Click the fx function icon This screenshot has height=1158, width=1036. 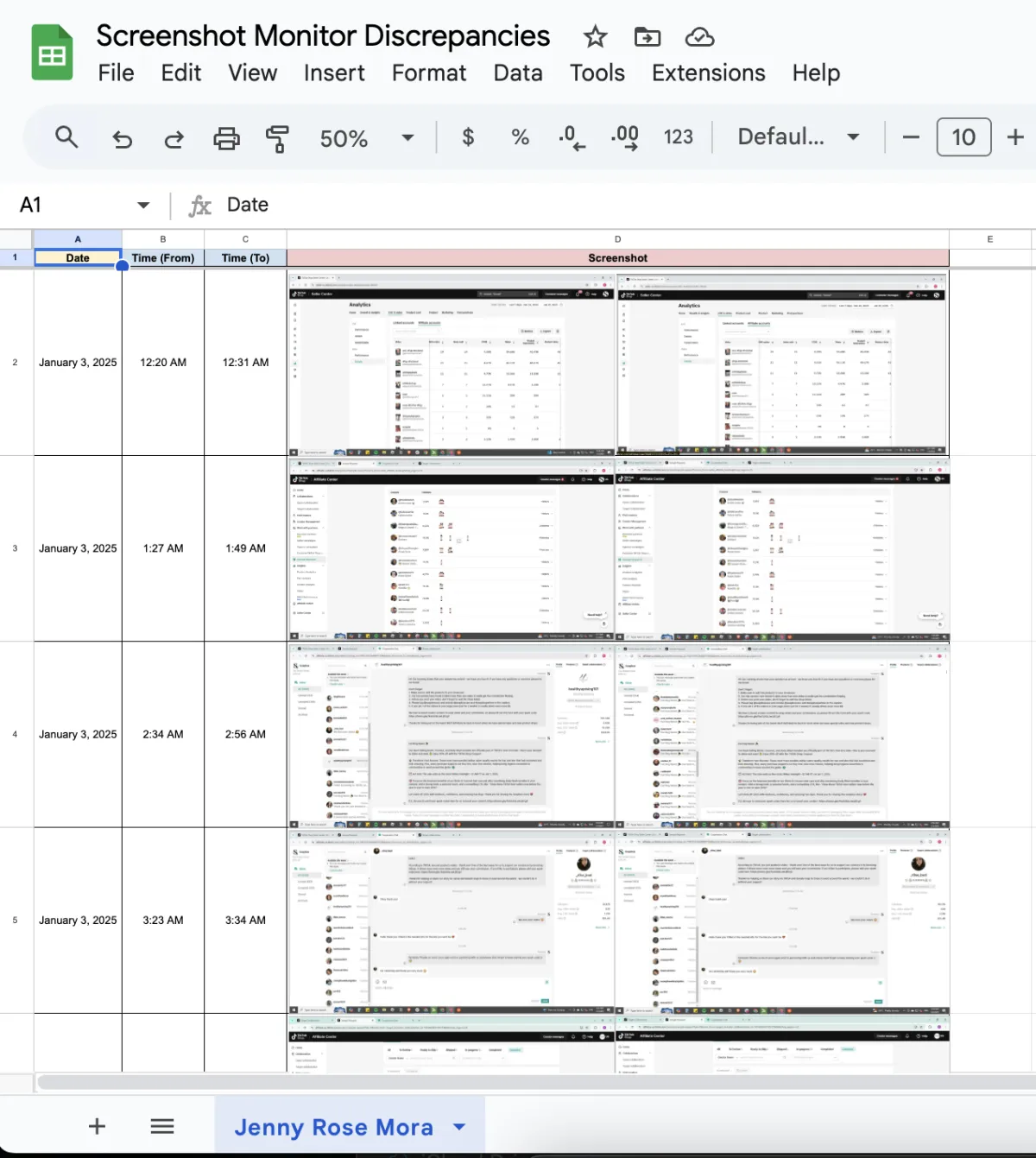[199, 206]
